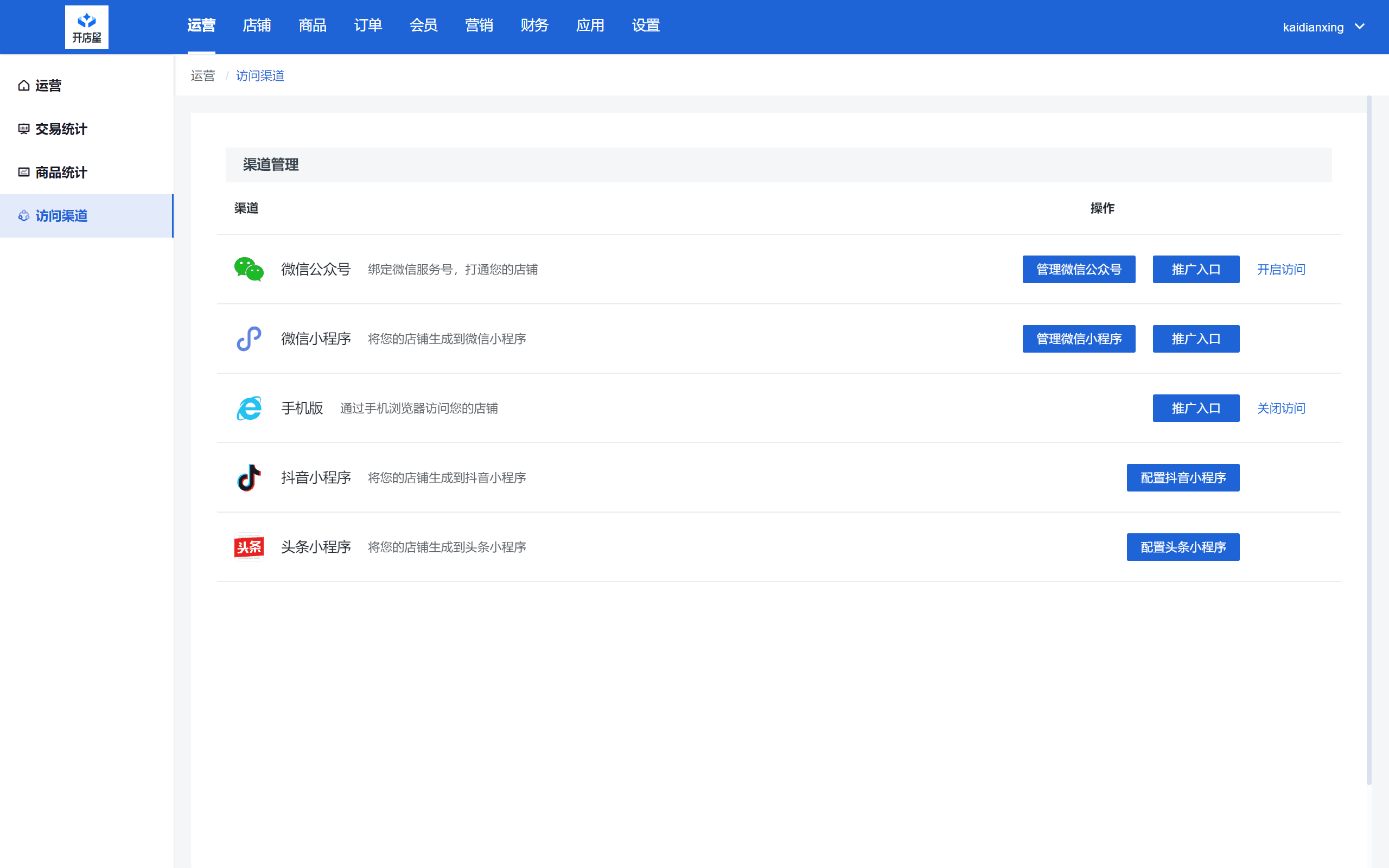
Task: Click the 商品统计 sidebar icon
Action: (x=23, y=171)
